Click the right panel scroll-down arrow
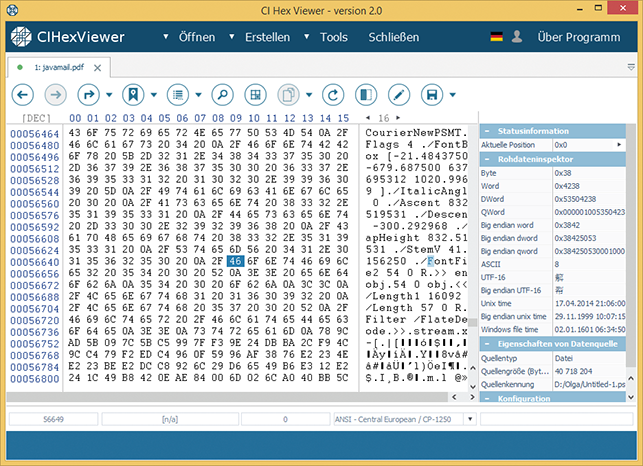The height and width of the screenshot is (466, 643). (631, 397)
